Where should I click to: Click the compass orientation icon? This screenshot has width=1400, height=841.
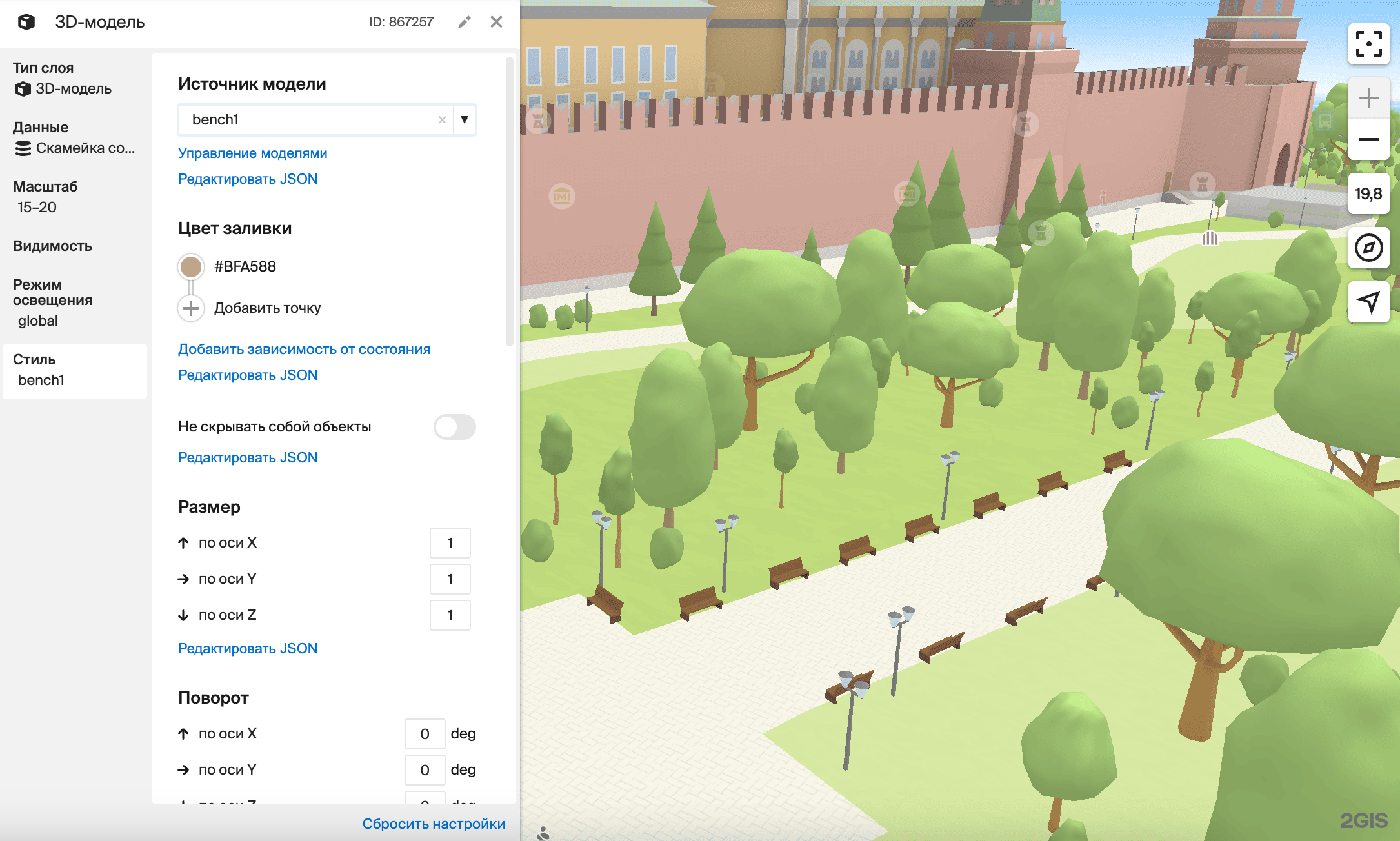pos(1368,249)
